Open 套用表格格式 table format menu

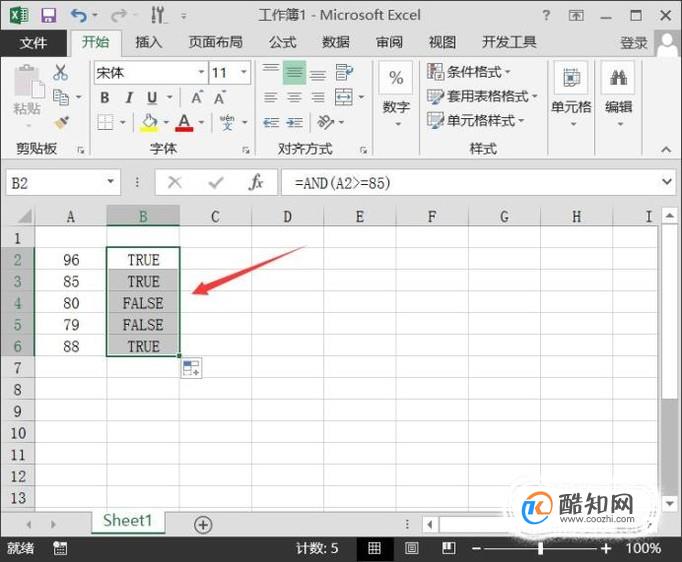(x=482, y=96)
